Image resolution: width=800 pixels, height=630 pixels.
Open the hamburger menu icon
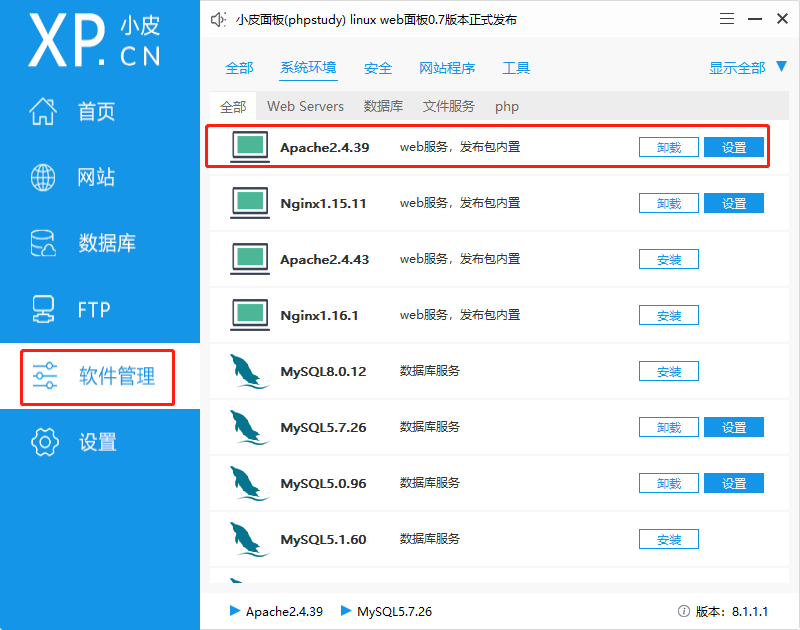(x=727, y=19)
